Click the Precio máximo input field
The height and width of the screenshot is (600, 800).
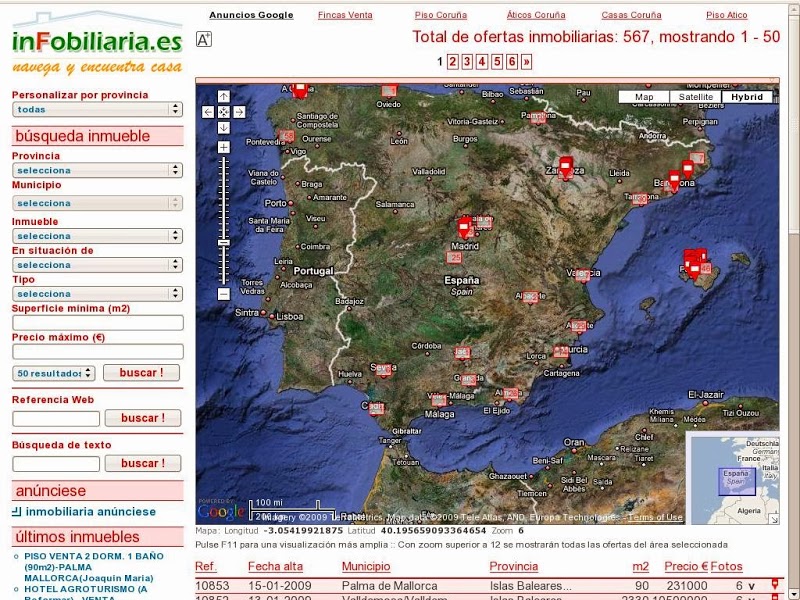point(98,351)
